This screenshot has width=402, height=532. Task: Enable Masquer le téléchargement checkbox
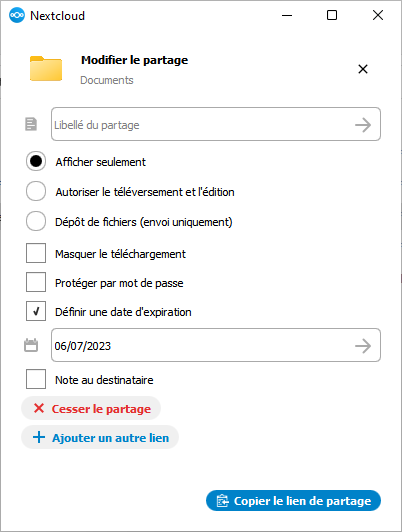click(x=36, y=253)
